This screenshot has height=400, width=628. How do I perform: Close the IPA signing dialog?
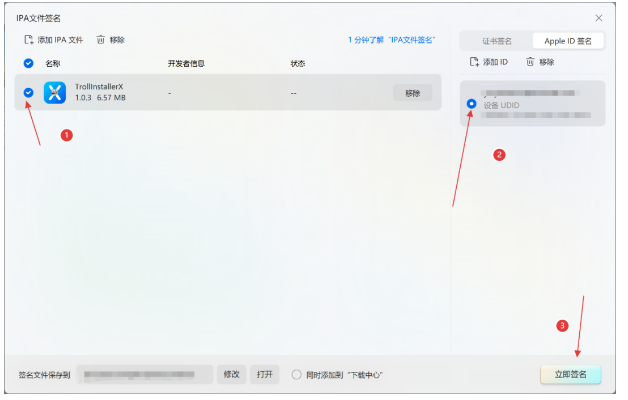(599, 18)
